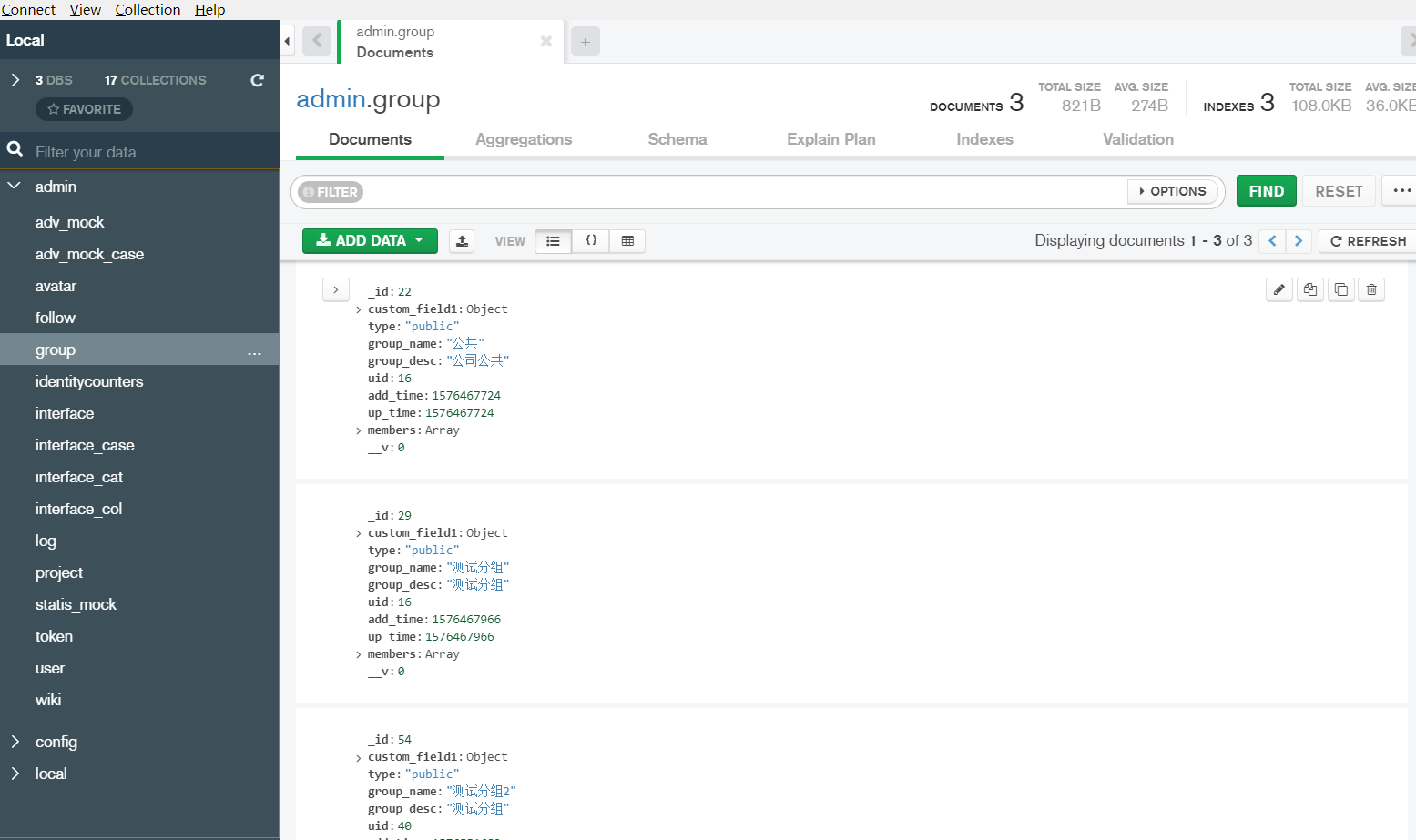This screenshot has height=840, width=1416.
Task: Open the ADD DATA dropdown
Action: tap(370, 240)
